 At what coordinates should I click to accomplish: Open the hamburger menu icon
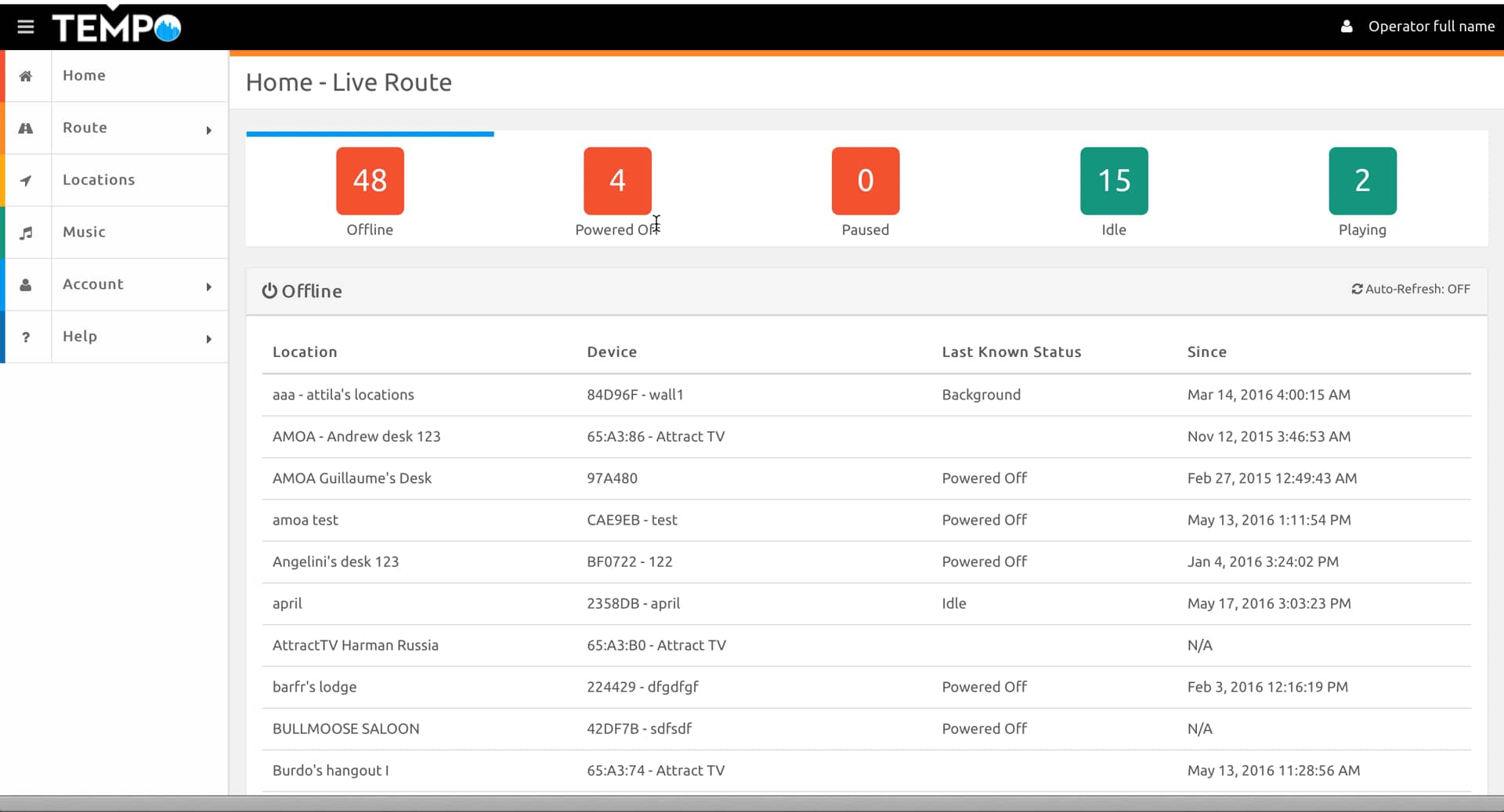tap(25, 27)
